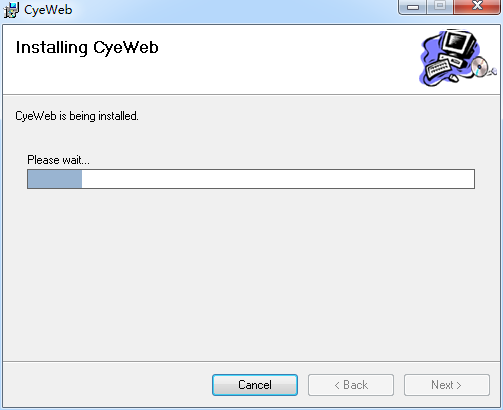Click the disabled Next button
503x410 pixels.
pyautogui.click(x=447, y=385)
